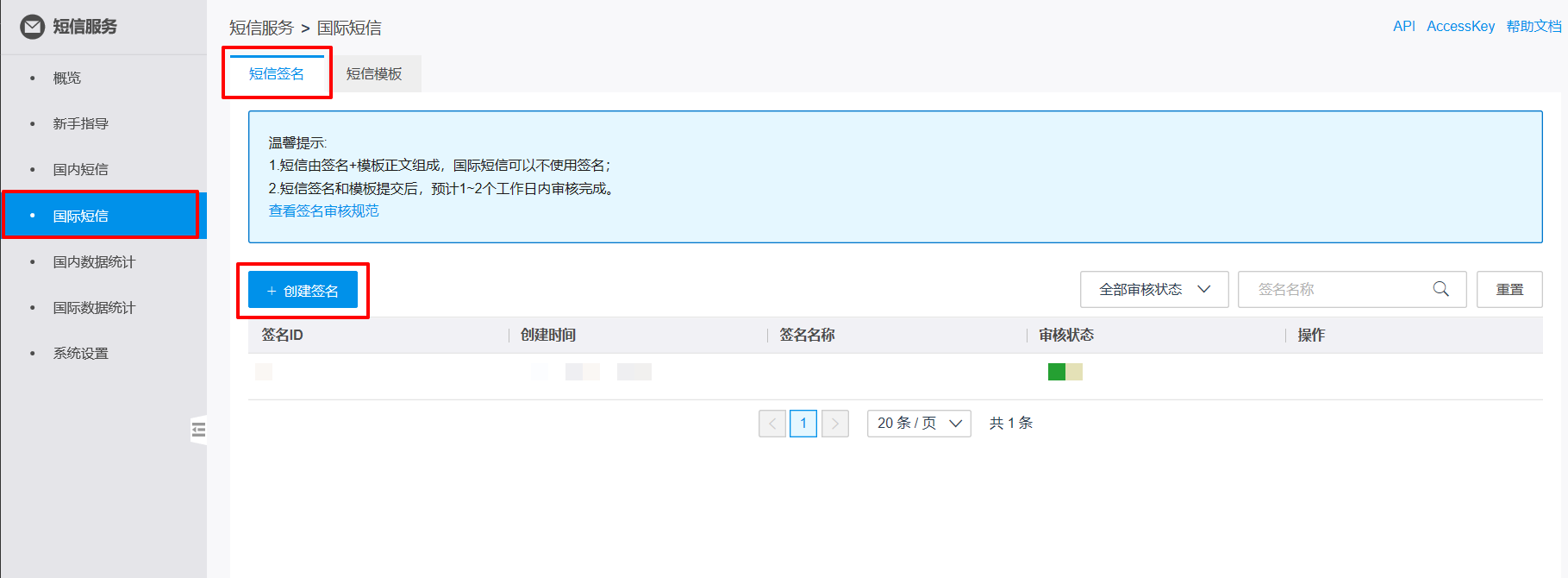Switch to the 短信模板 tab
This screenshot has width=1568, height=578.
click(x=374, y=74)
